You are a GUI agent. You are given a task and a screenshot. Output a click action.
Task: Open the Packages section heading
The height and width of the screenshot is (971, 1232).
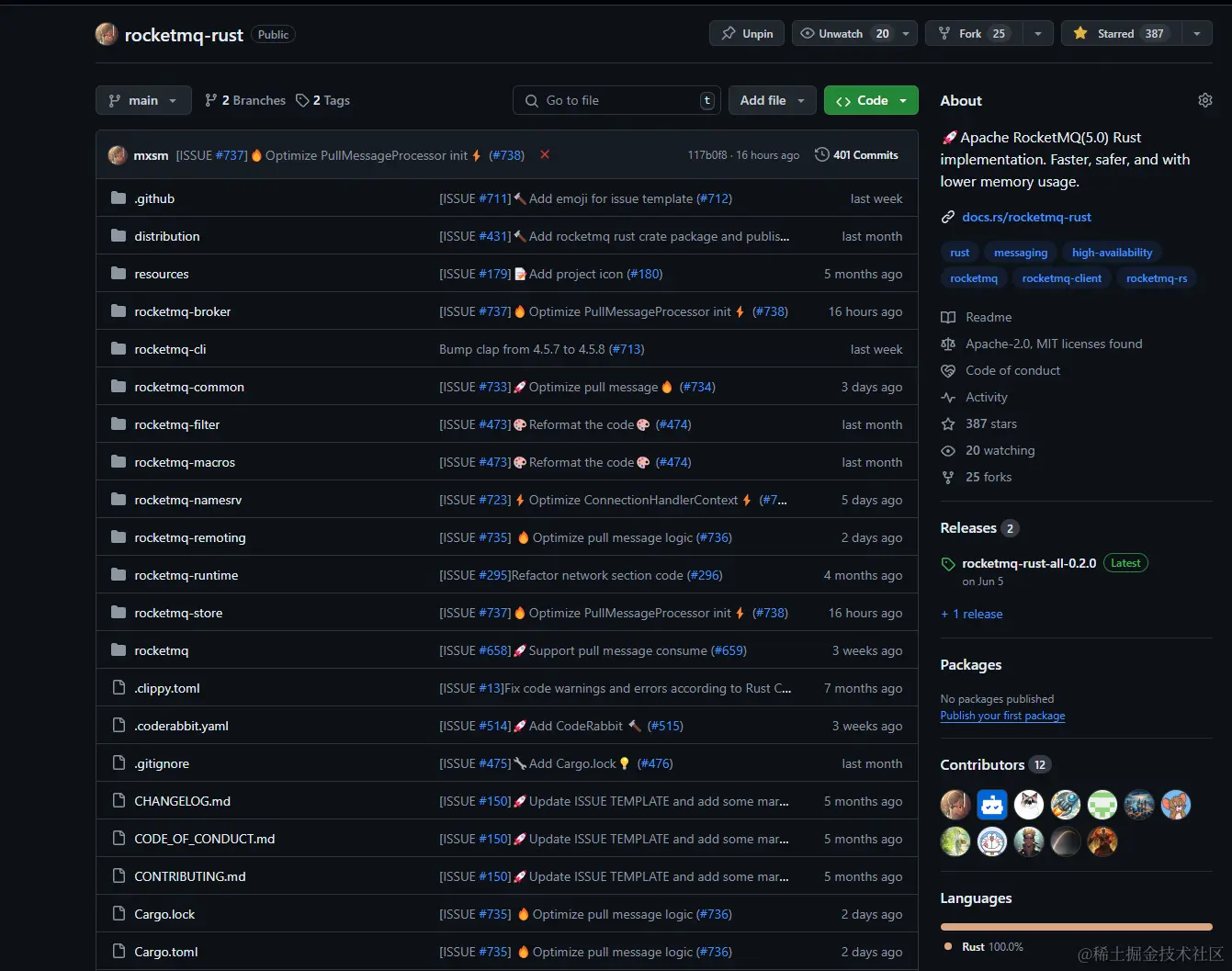[x=971, y=665]
